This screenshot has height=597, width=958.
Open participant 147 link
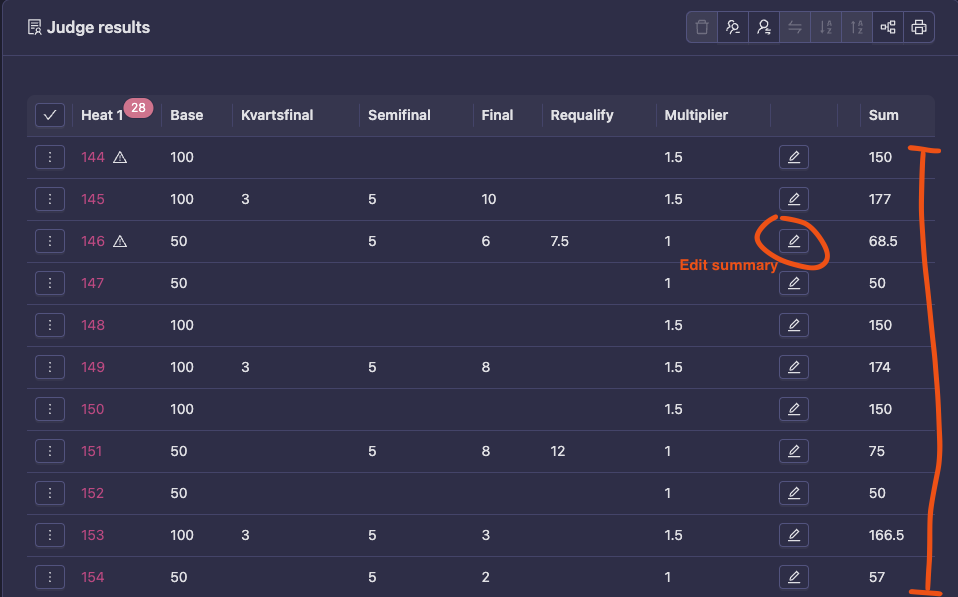93,283
